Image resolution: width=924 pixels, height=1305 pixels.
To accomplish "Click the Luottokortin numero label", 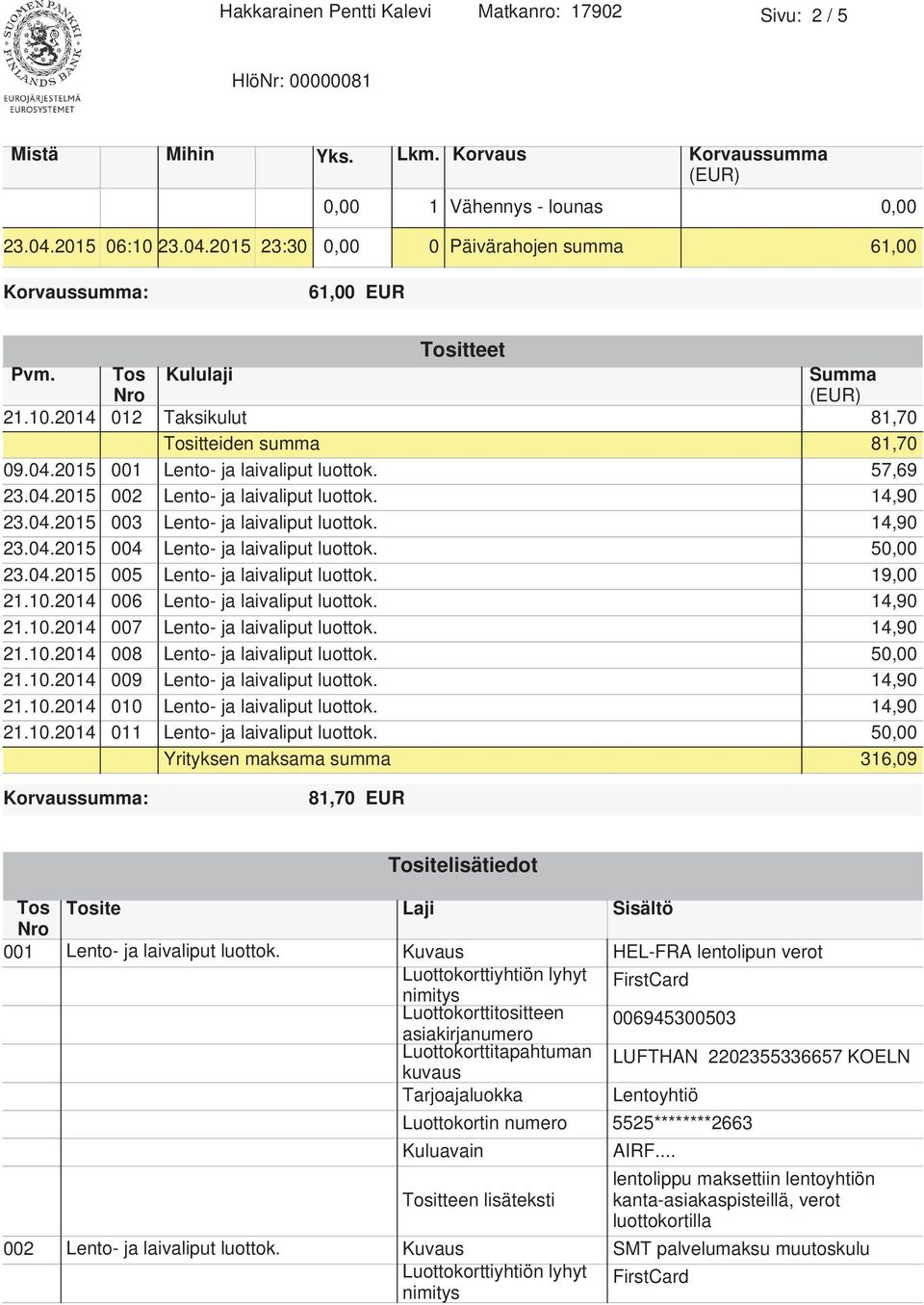I will (x=484, y=1123).
